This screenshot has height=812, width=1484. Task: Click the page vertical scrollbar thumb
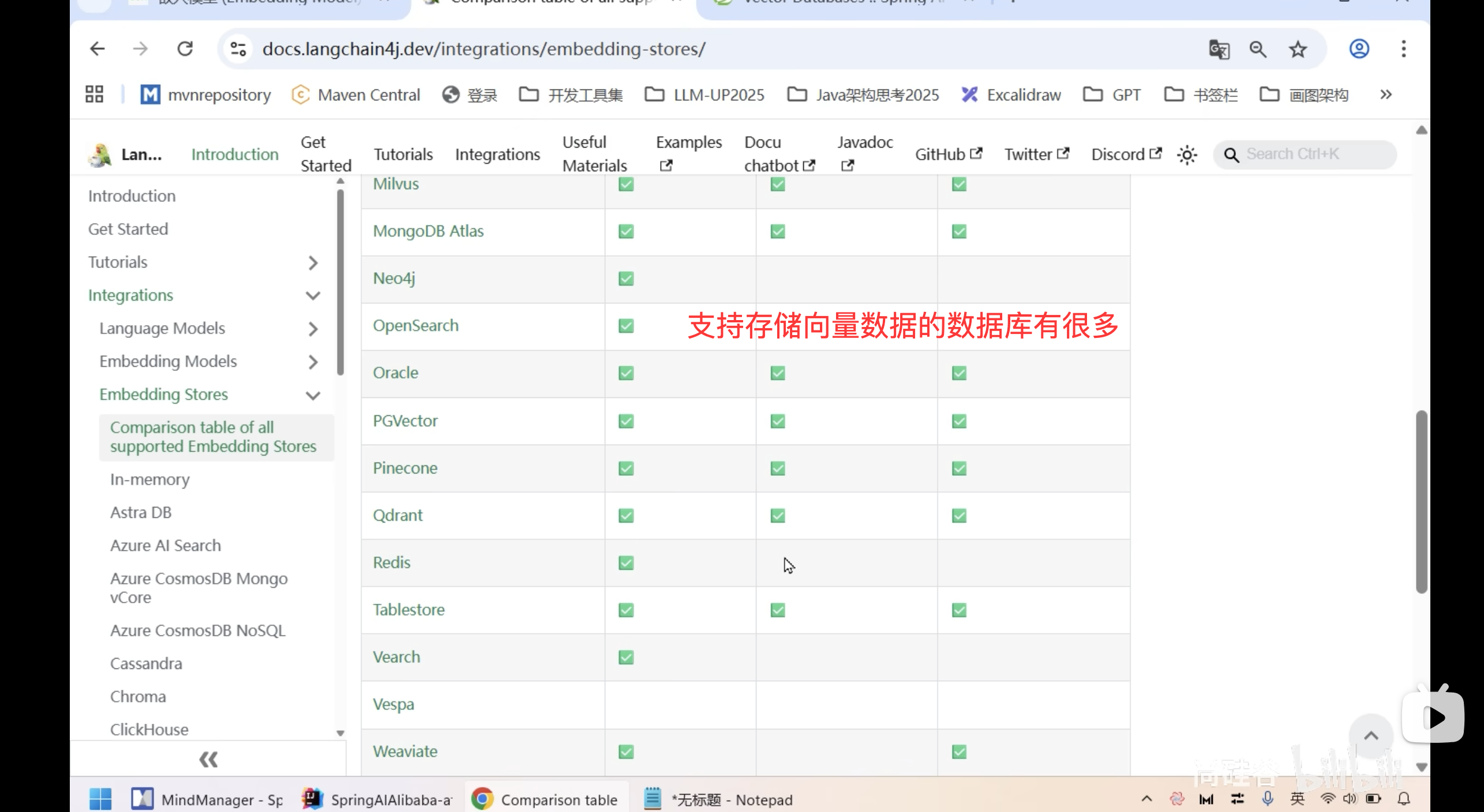coord(1421,502)
